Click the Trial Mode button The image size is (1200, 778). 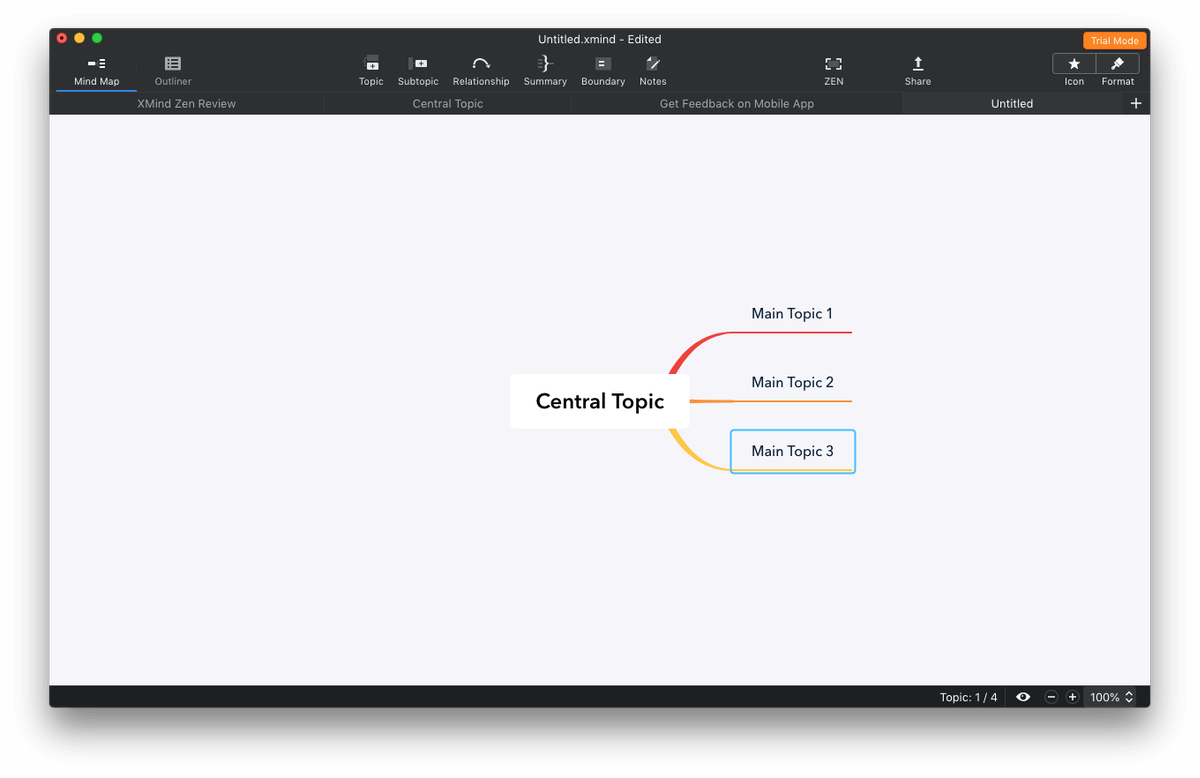point(1114,41)
